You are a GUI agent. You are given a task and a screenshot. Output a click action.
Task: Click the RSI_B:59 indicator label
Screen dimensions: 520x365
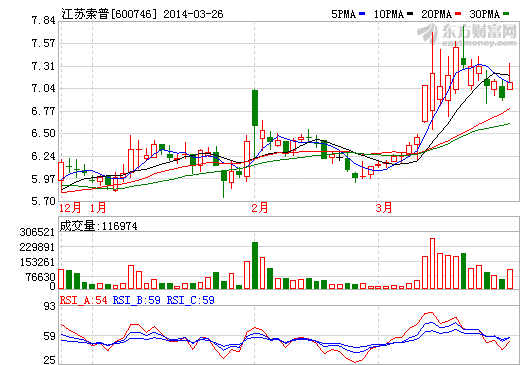137,300
